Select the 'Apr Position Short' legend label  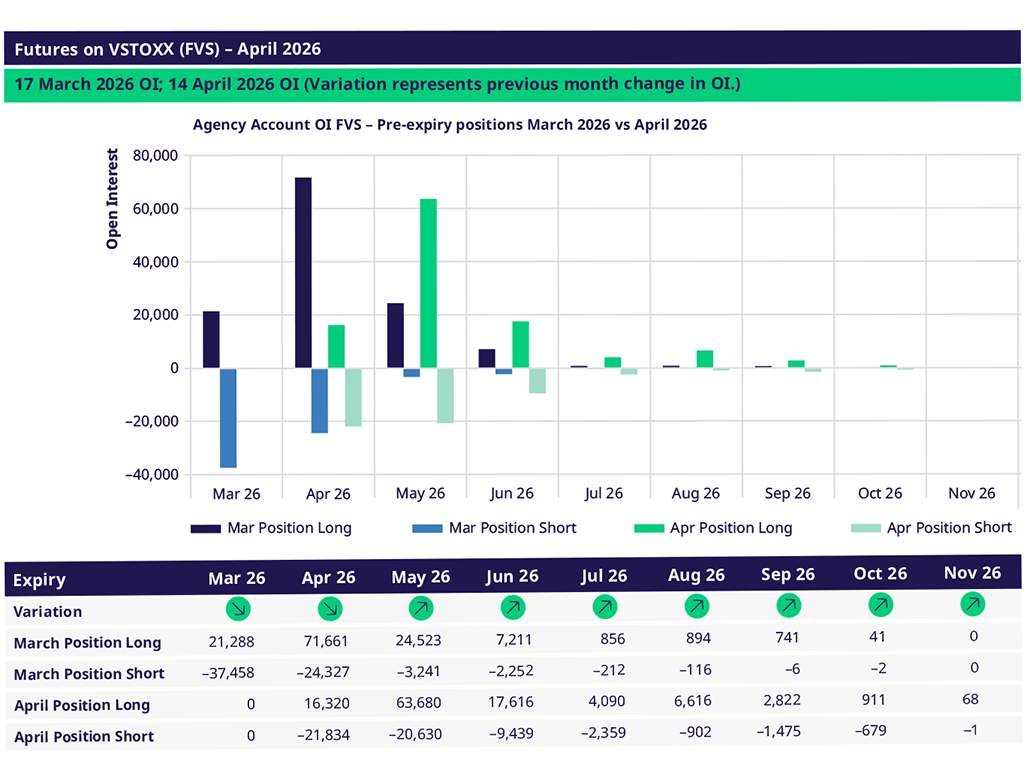[x=950, y=527]
